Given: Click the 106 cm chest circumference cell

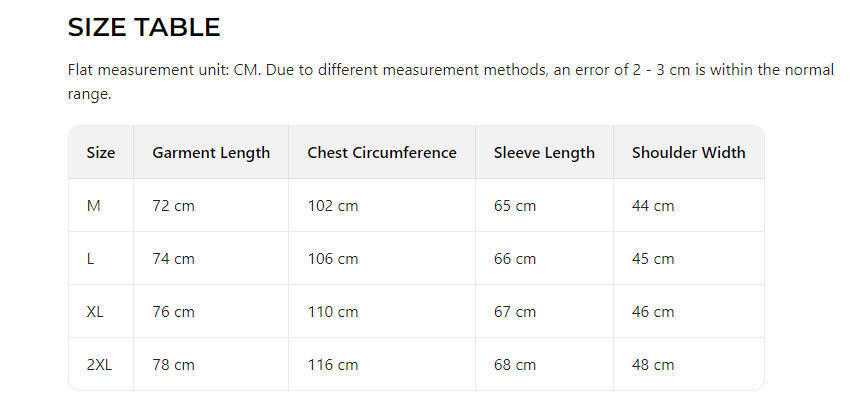Looking at the screenshot, I should 333,259.
